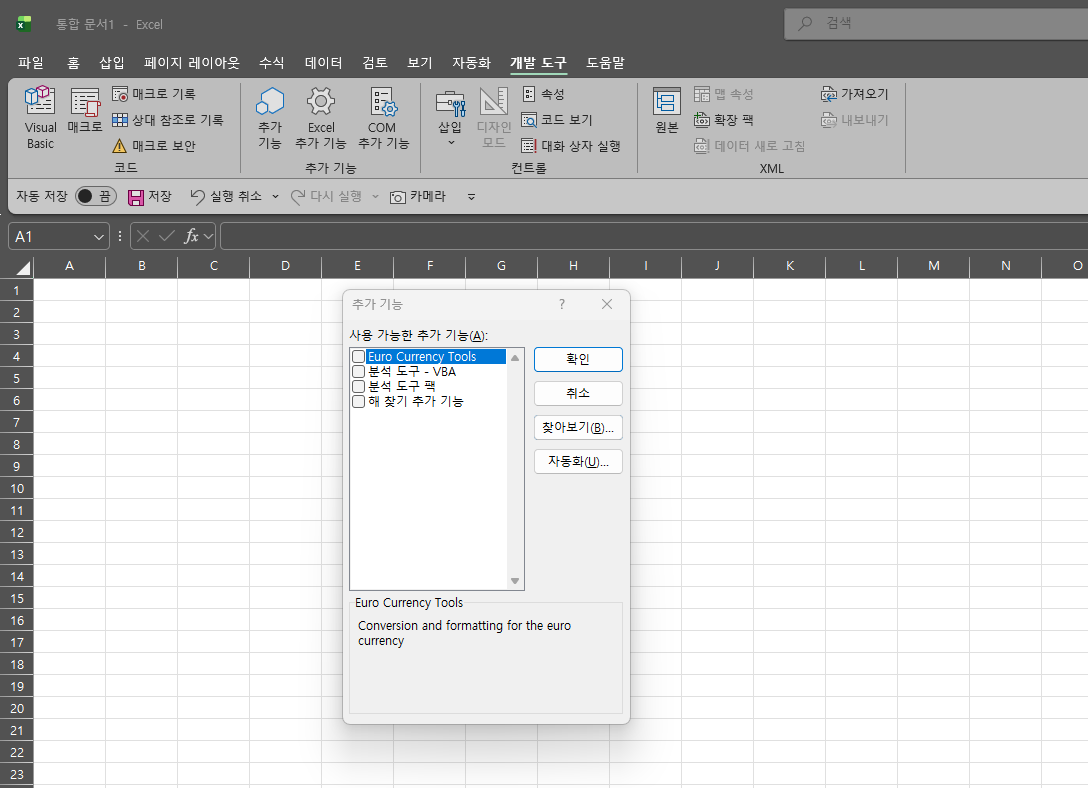1088x788 pixels.
Task: Switch to the 도움말 help tab
Action: coord(605,63)
